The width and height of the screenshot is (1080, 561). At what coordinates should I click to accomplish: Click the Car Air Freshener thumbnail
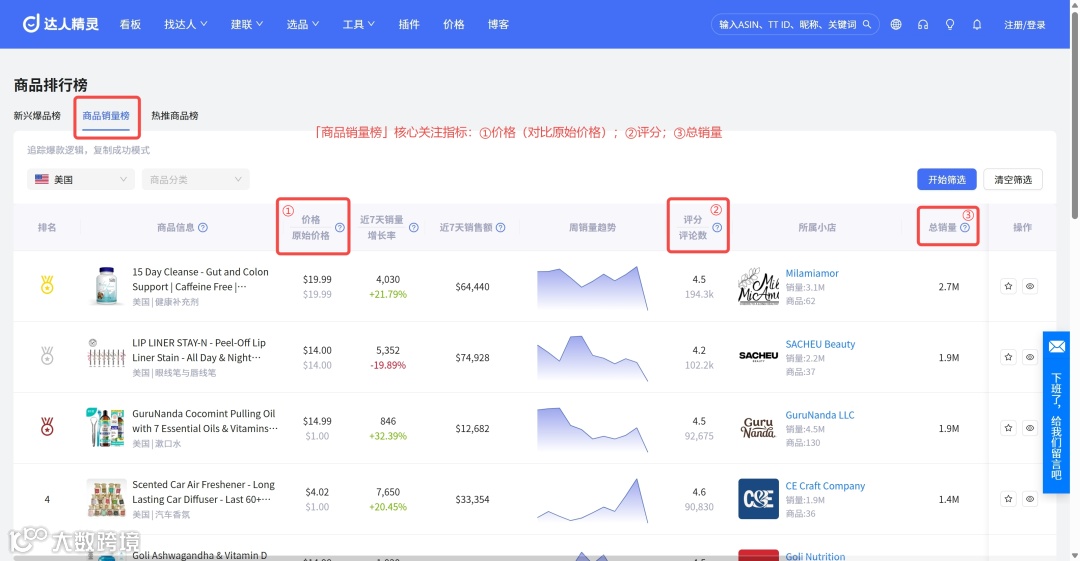[x=107, y=498]
